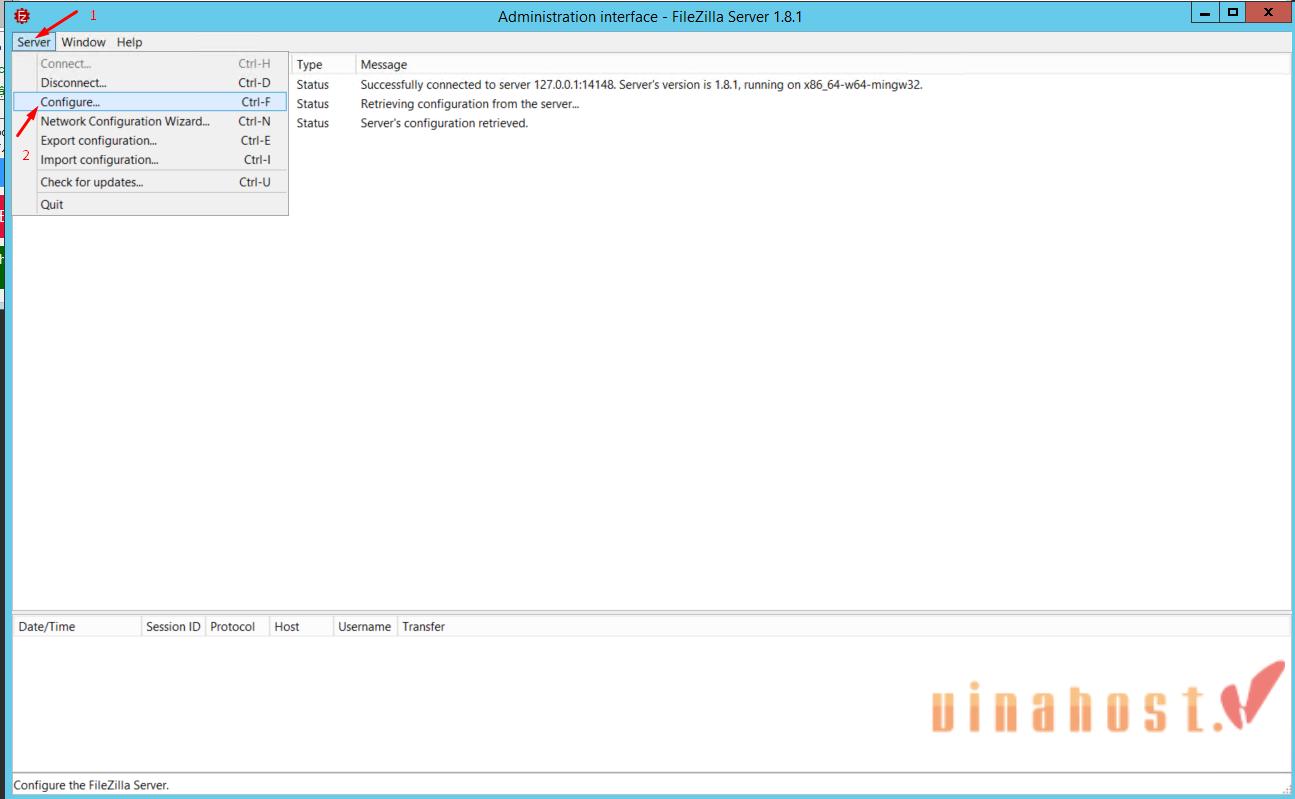The height and width of the screenshot is (799, 1295).
Task: Click the FileZilla Server title bar icon
Action: [x=22, y=16]
